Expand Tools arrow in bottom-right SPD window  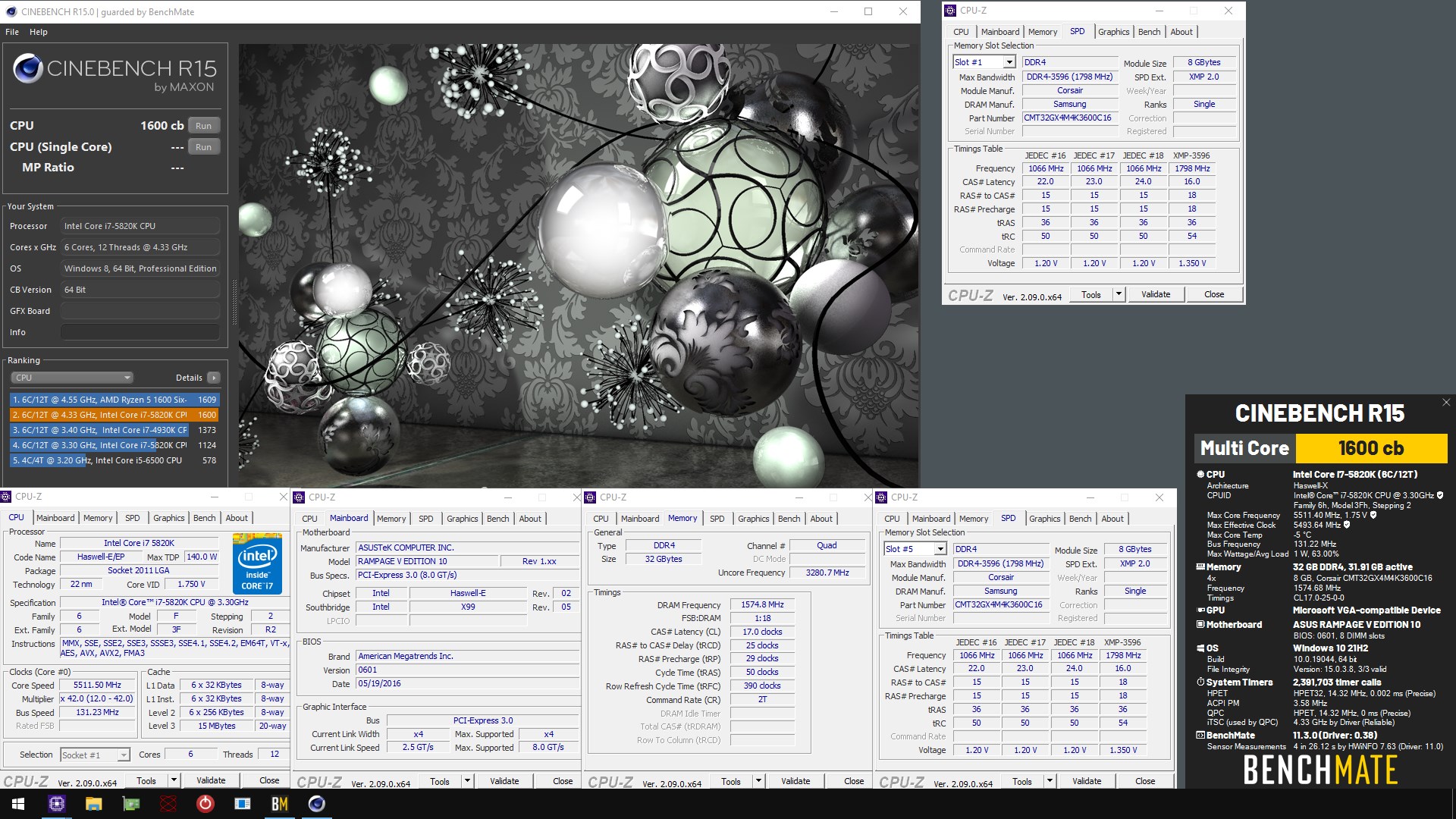click(1049, 781)
